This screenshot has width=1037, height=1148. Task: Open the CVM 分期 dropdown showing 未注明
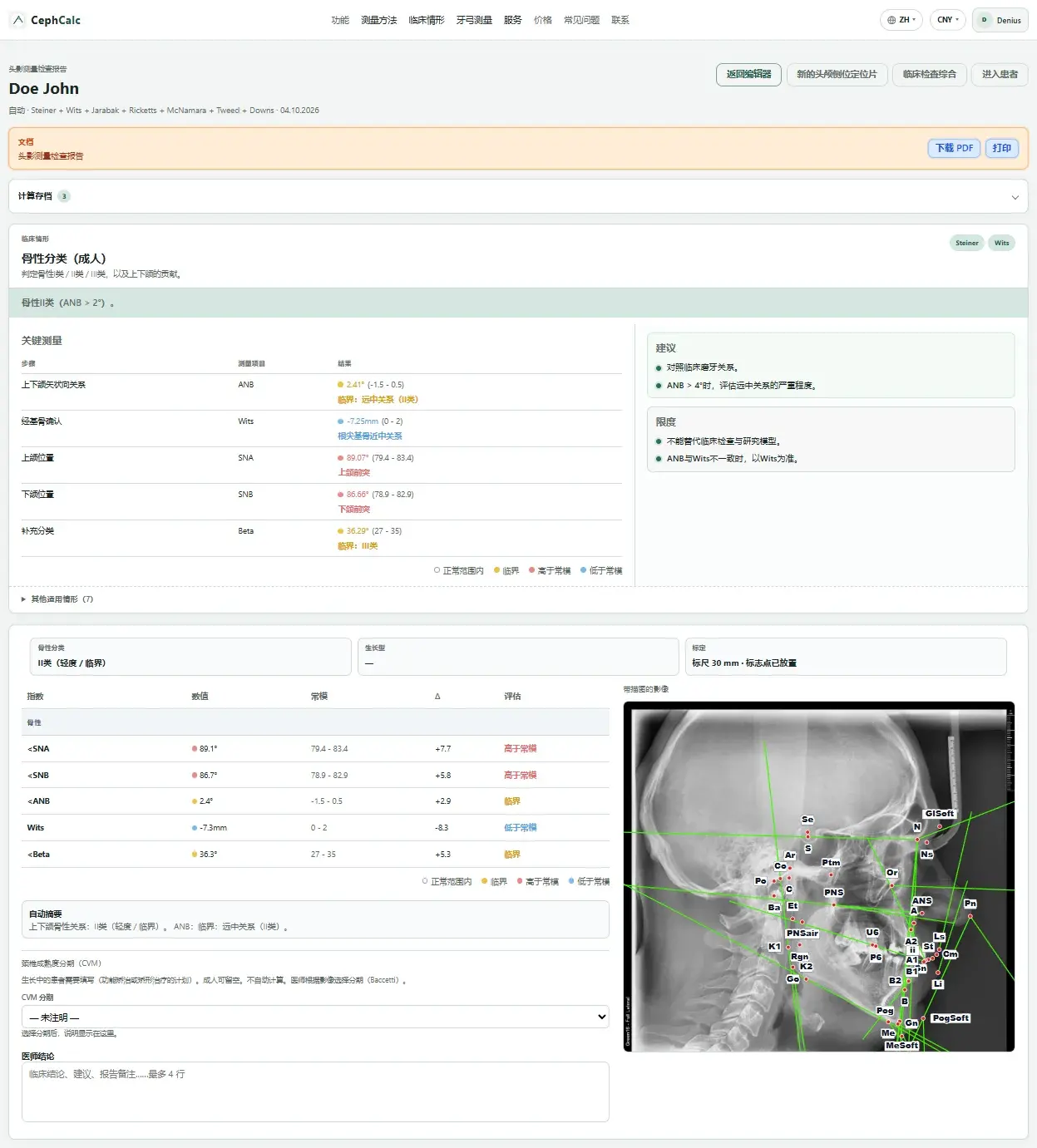point(315,1017)
